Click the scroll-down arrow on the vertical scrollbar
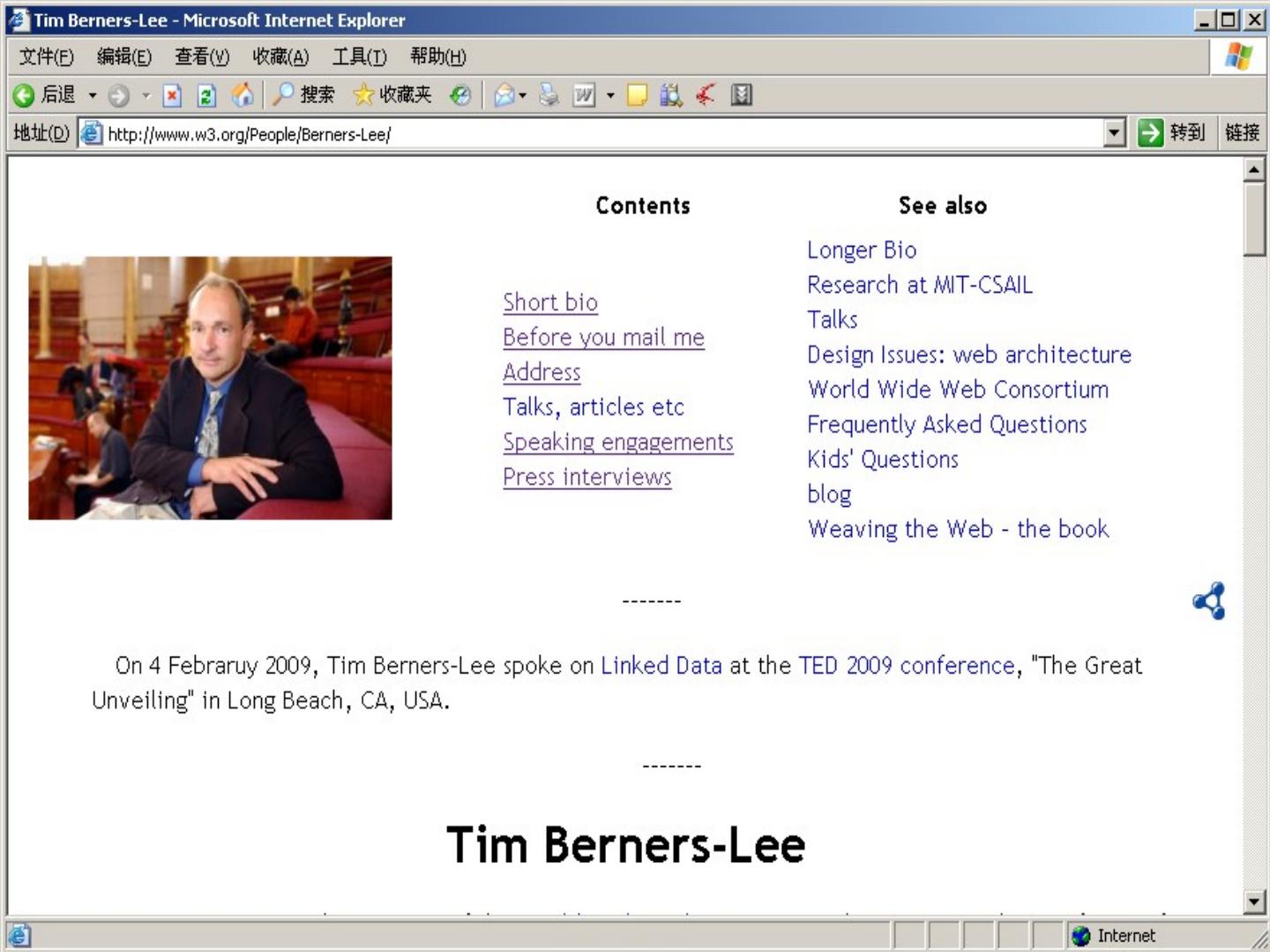Viewport: 1270px width, 952px height. tap(1254, 901)
